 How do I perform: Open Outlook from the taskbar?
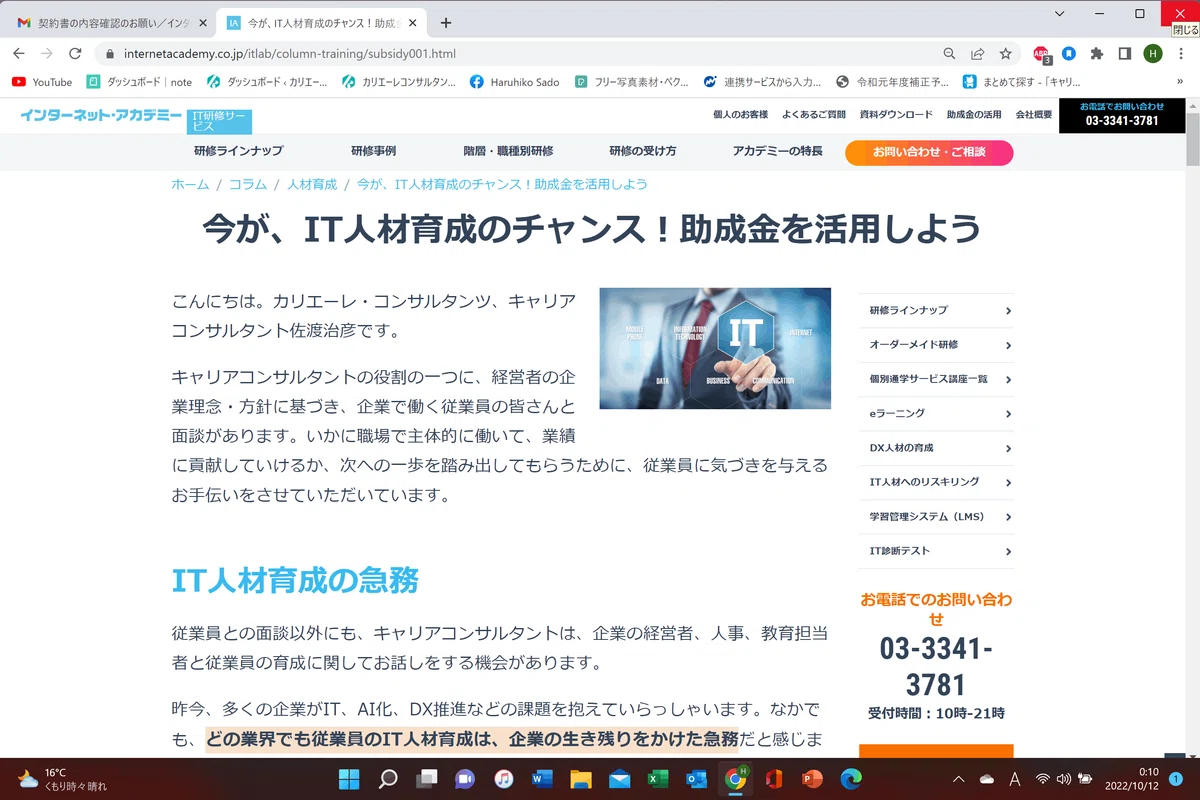point(696,778)
